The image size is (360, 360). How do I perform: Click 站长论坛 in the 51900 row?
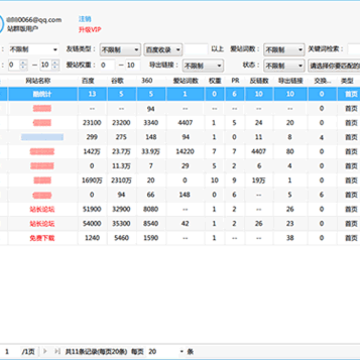(42, 209)
